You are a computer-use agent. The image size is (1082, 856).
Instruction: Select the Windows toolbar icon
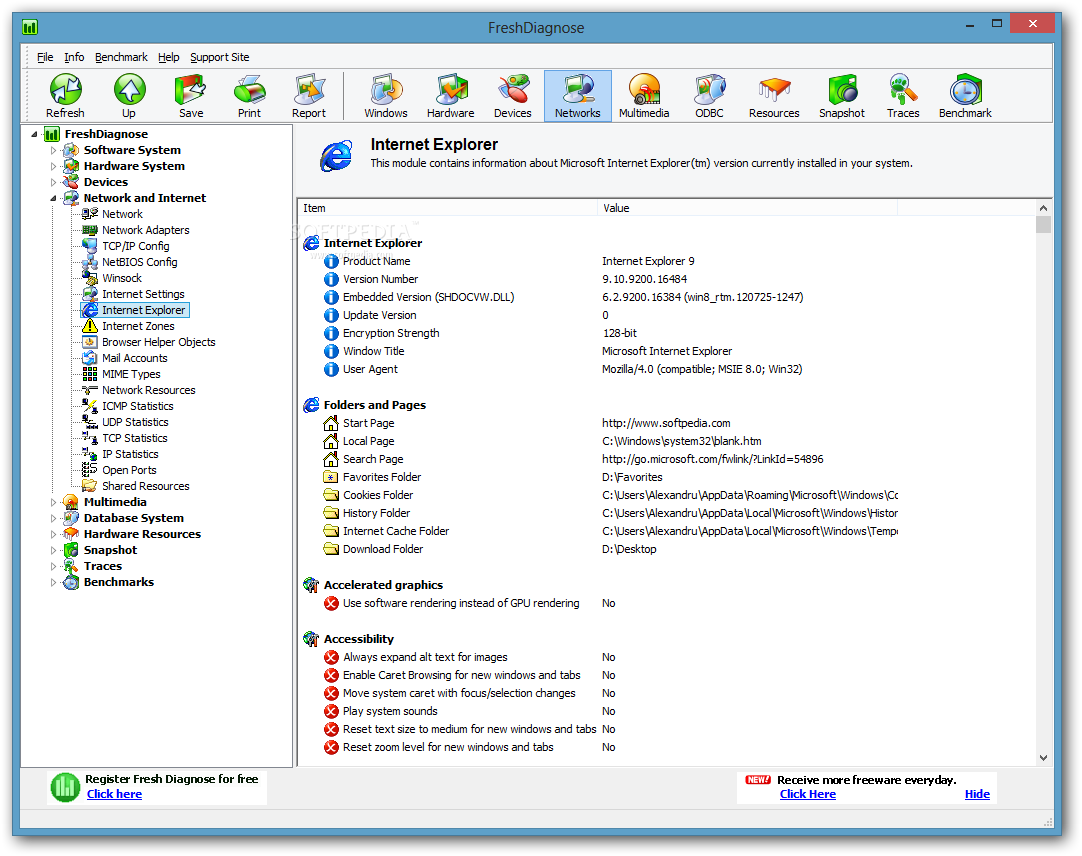click(x=386, y=97)
